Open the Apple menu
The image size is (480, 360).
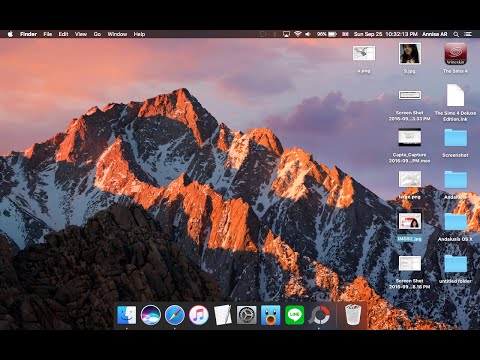tap(10, 34)
